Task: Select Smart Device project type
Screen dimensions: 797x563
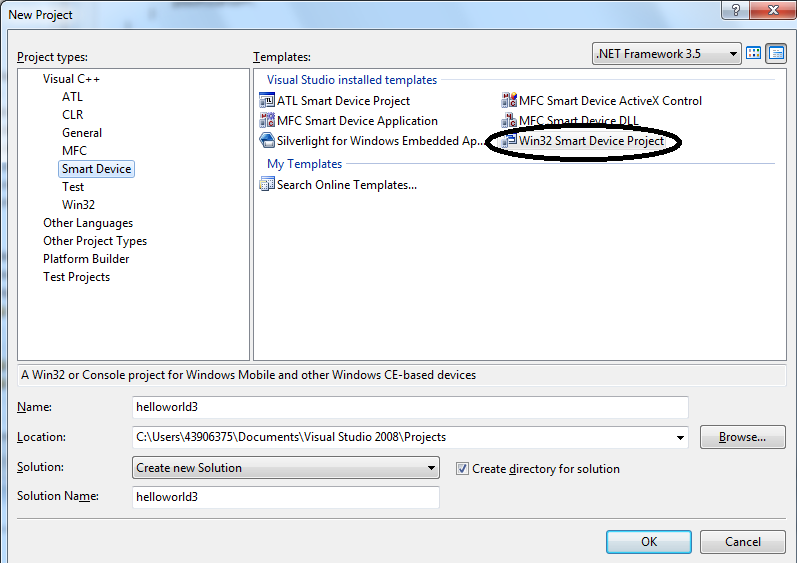Action: pyautogui.click(x=97, y=169)
